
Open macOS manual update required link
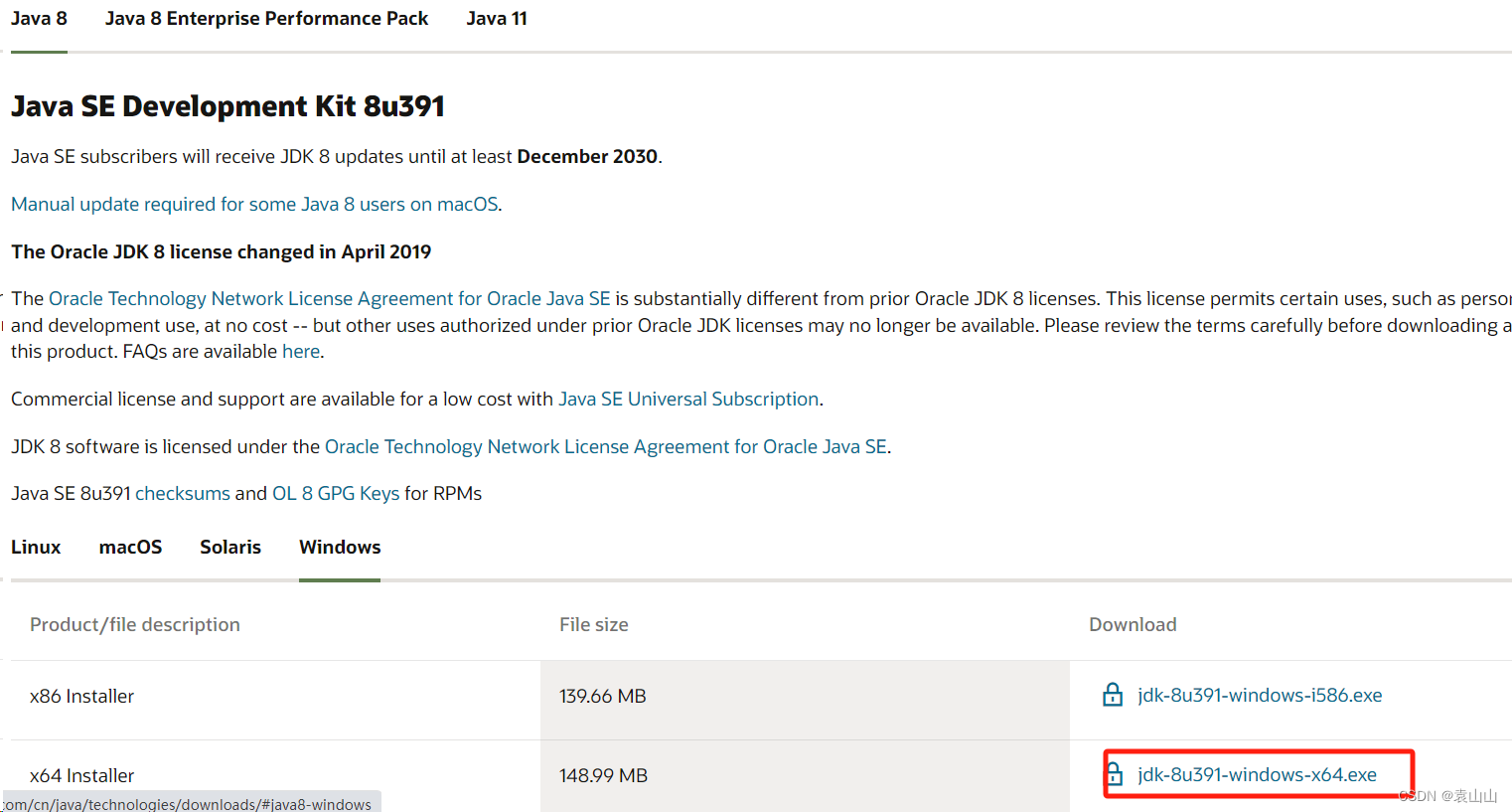[256, 204]
